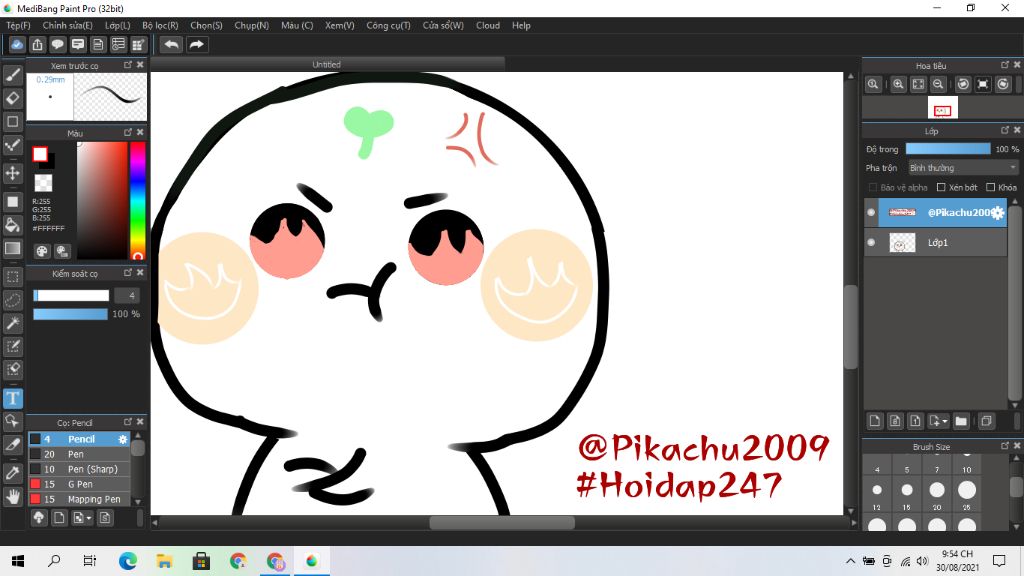
Task: Activate the Lasso selection tool
Action: (12, 300)
